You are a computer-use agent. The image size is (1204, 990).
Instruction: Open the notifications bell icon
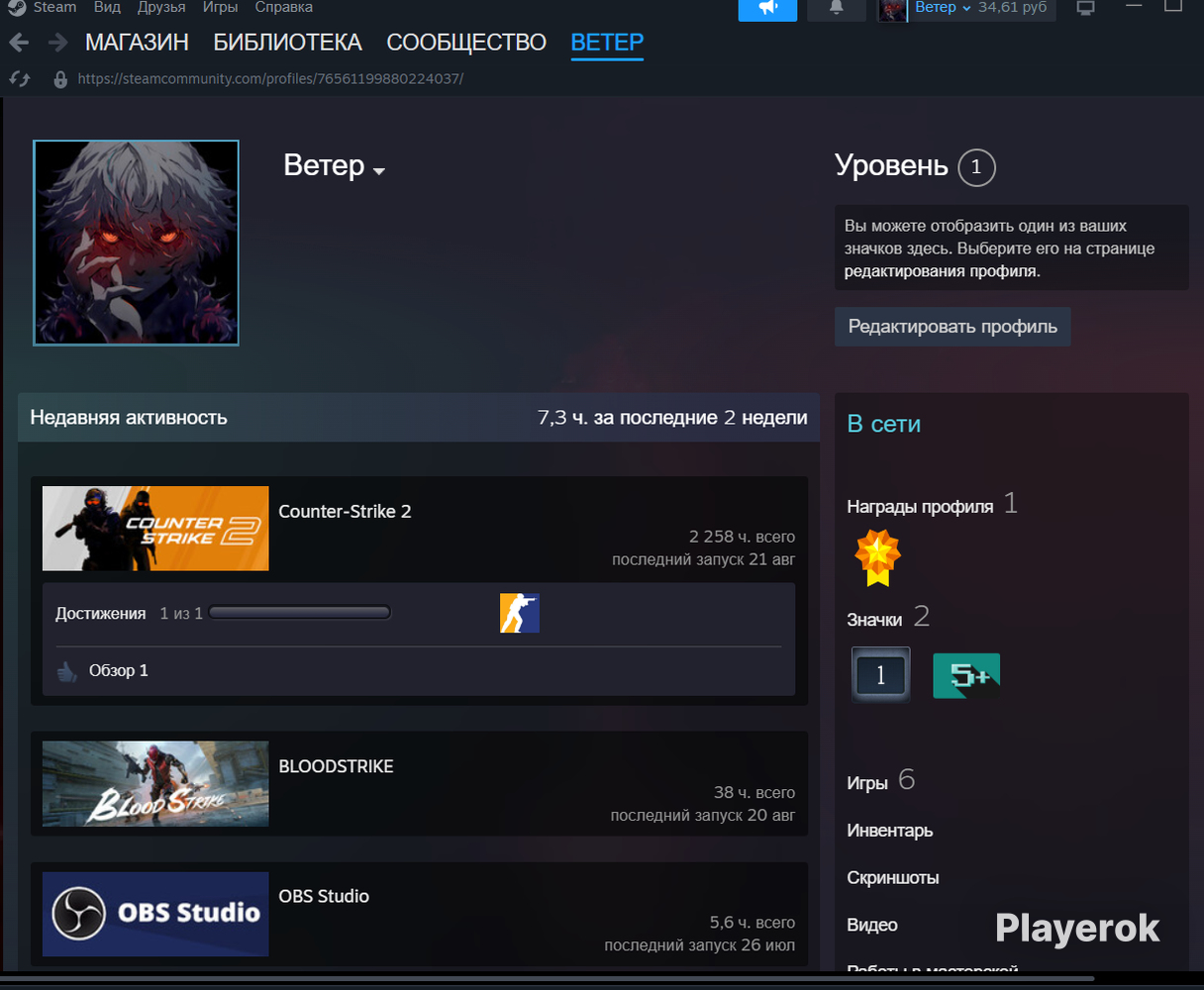(x=837, y=9)
